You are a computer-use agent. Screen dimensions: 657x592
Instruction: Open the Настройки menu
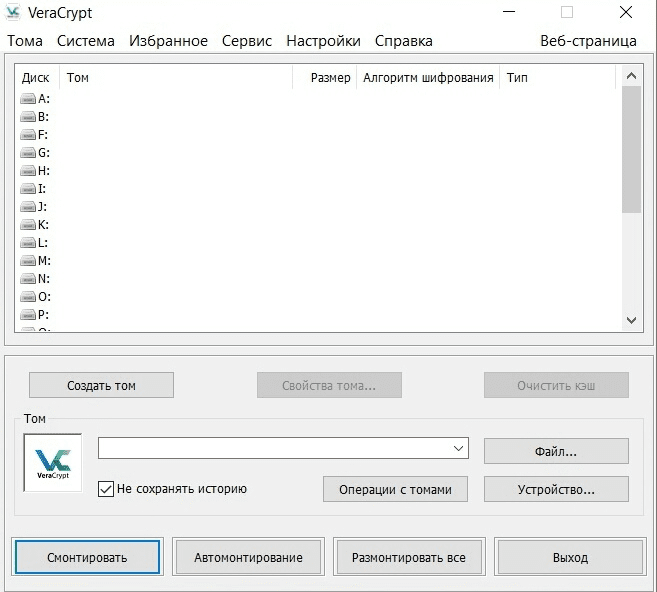[323, 41]
